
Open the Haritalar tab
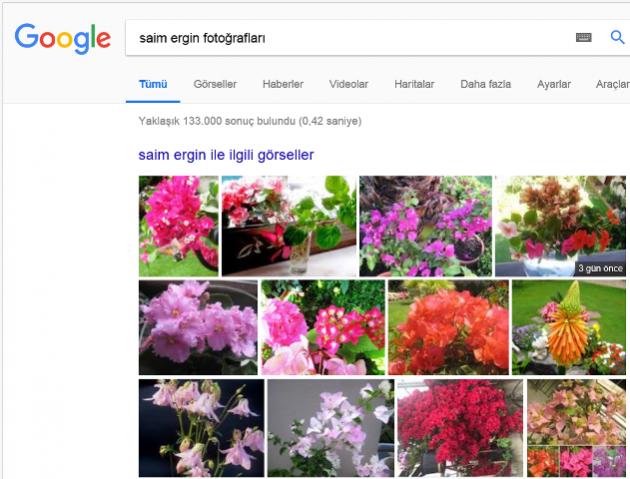[414, 84]
